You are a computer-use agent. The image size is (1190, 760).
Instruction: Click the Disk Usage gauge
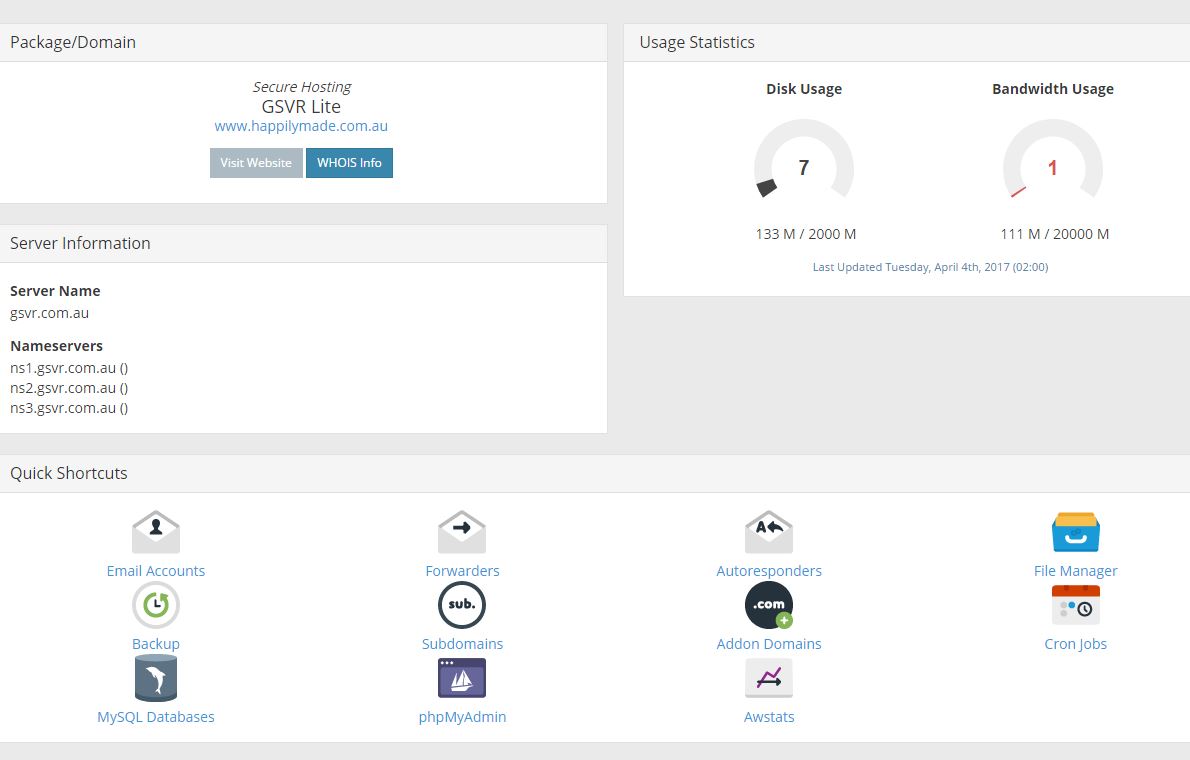click(x=804, y=167)
